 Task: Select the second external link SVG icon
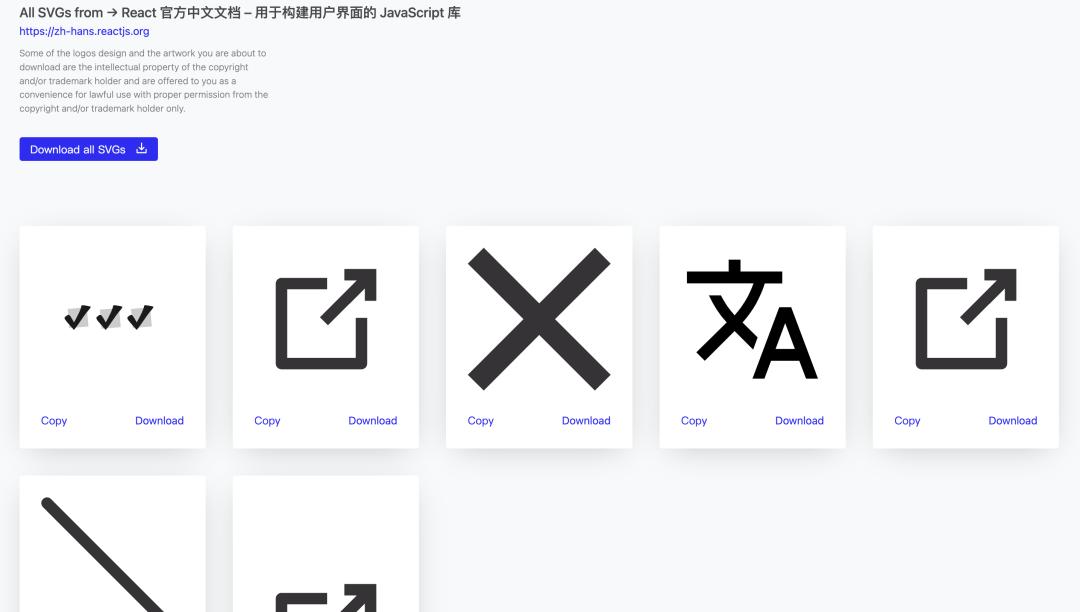pos(964,318)
